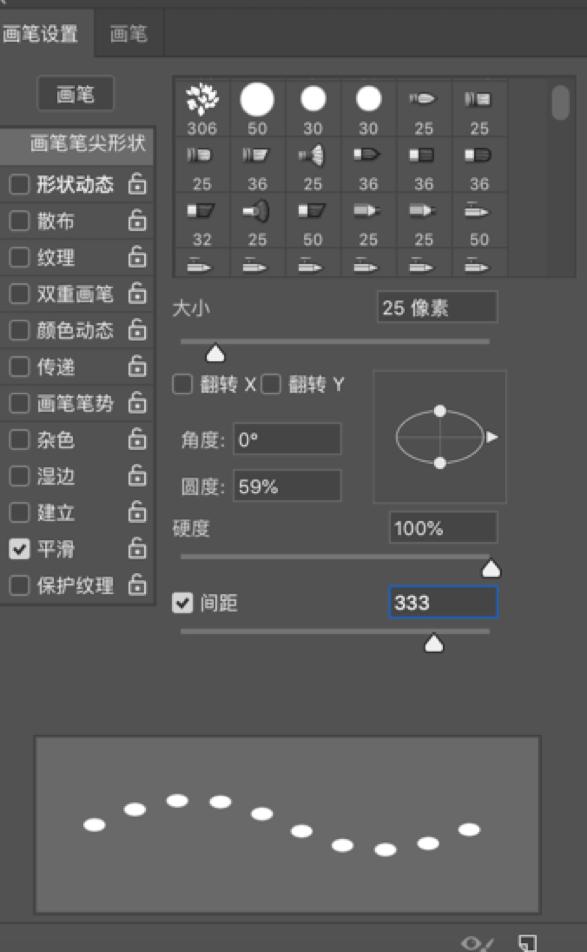Click the 角度 angle field showing 0°
Screen dimensions: 587x952
(x=287, y=438)
